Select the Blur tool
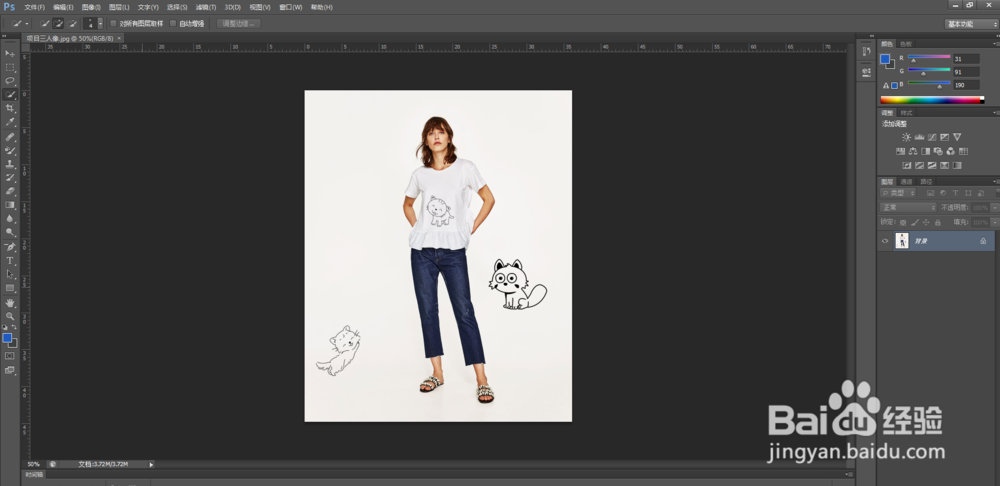The height and width of the screenshot is (486, 1000). [x=10, y=219]
